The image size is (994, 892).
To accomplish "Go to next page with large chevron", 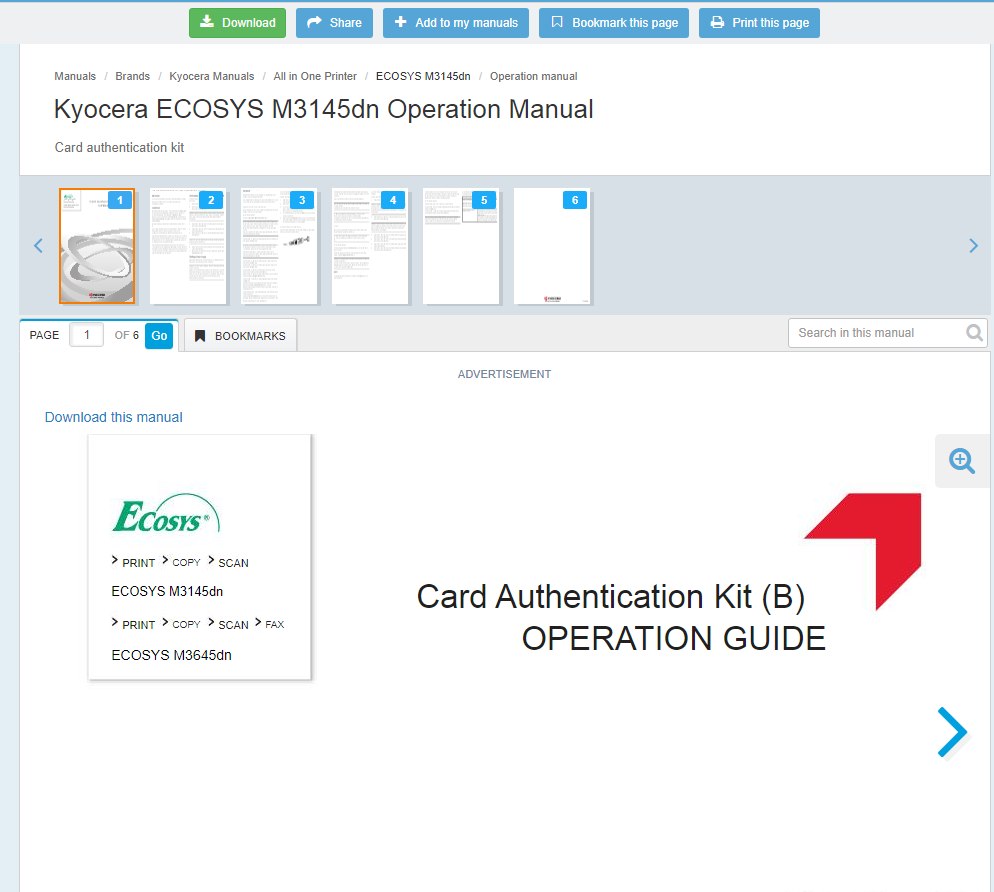I will point(952,732).
